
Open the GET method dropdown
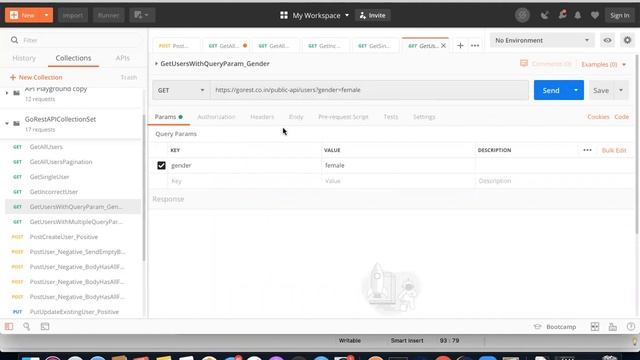click(x=181, y=90)
